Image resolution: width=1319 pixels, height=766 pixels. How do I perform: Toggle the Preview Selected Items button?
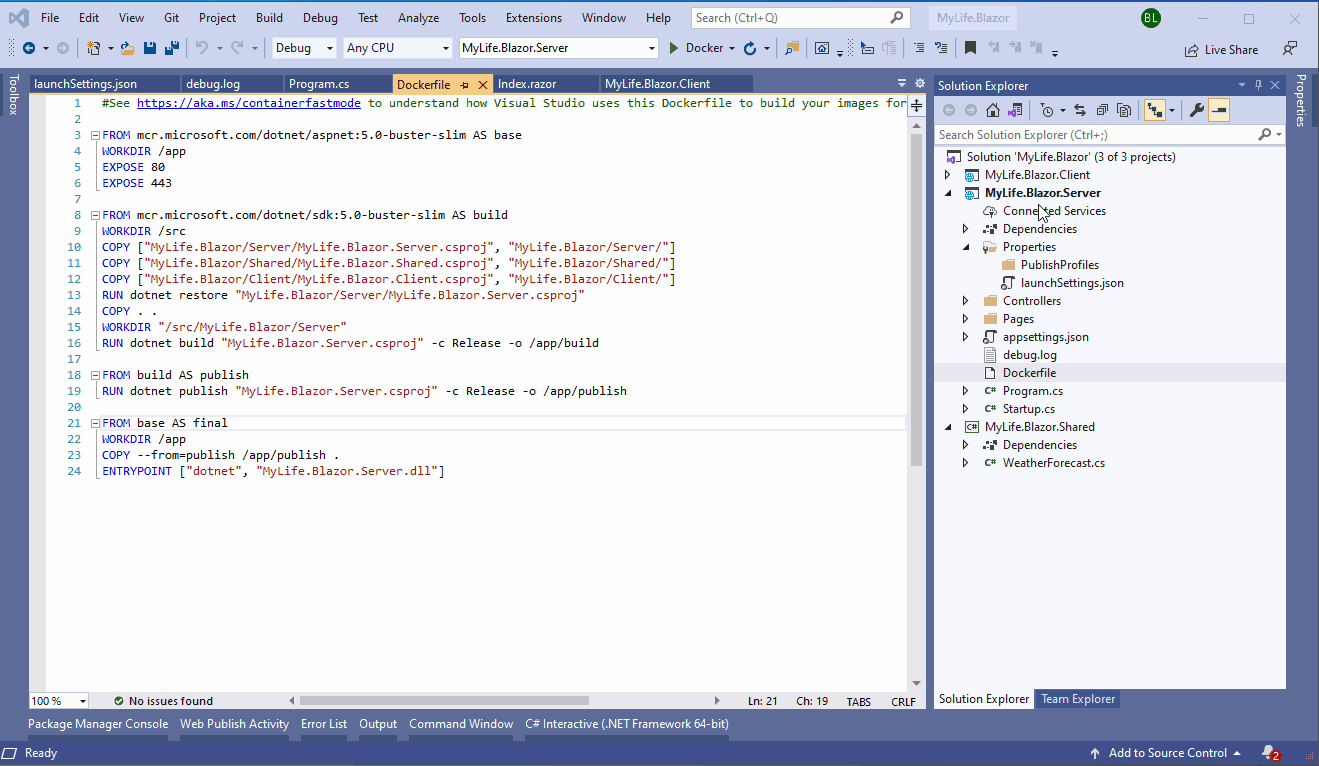tap(1218, 110)
